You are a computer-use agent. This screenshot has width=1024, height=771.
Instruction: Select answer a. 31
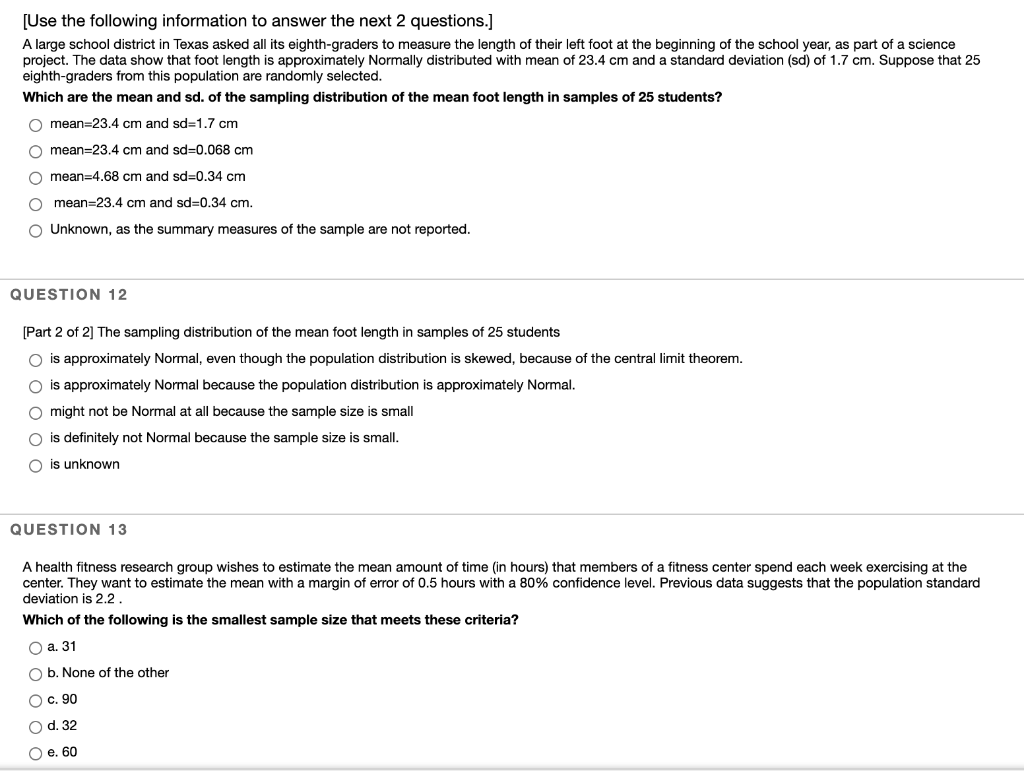[x=36, y=646]
